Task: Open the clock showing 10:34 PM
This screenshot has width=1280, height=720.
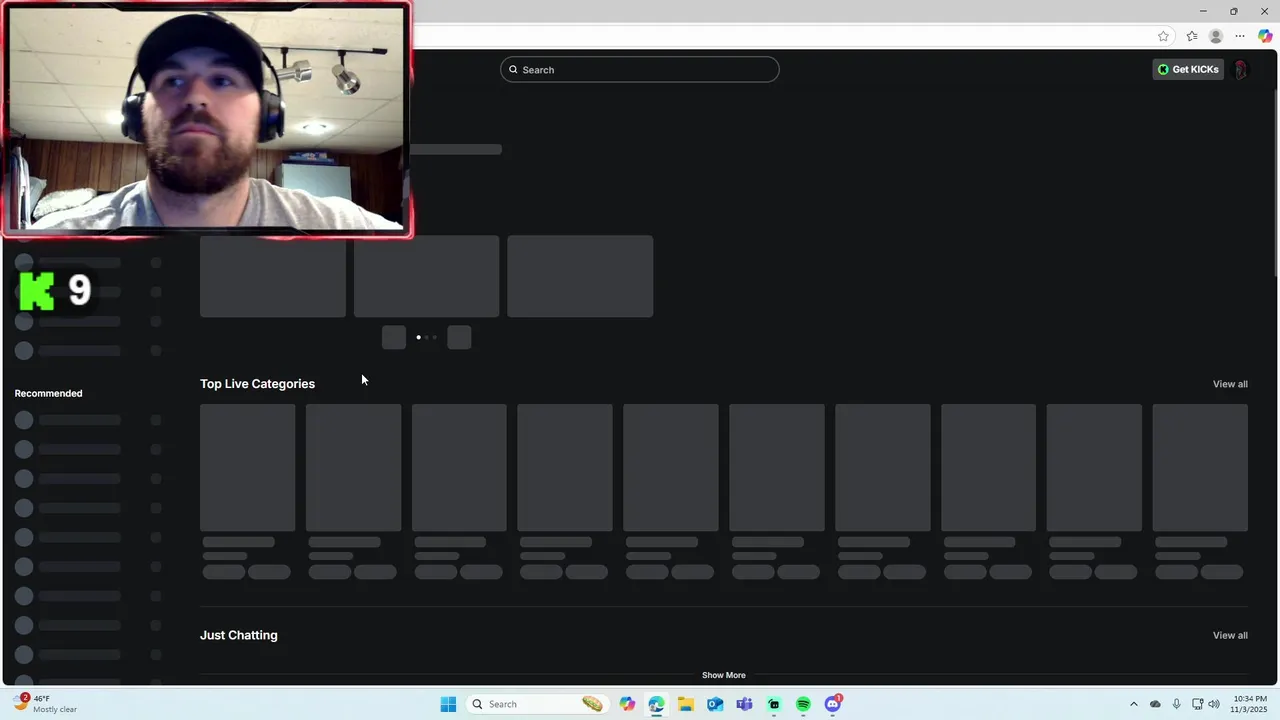Action: [1249, 704]
